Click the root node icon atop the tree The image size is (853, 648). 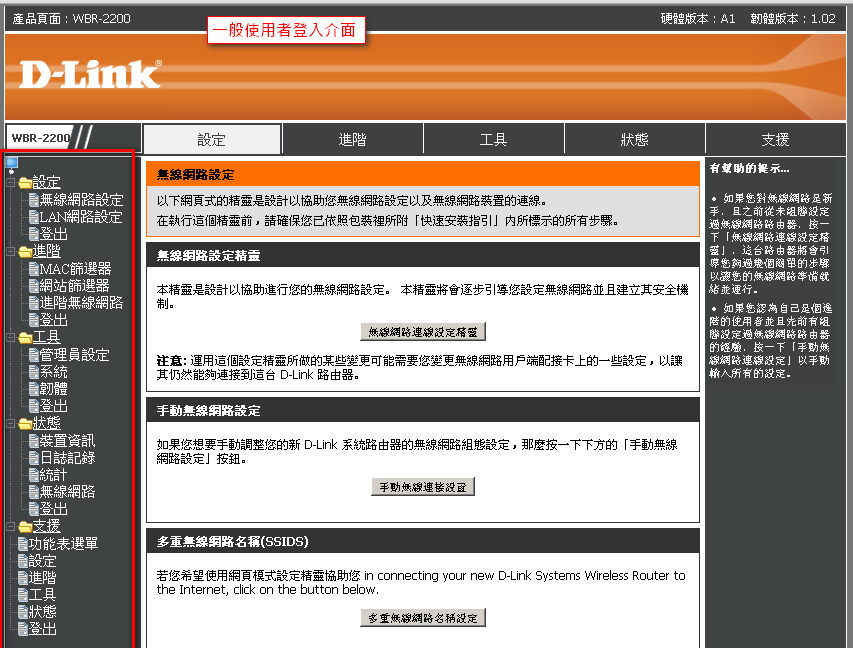[x=11, y=162]
